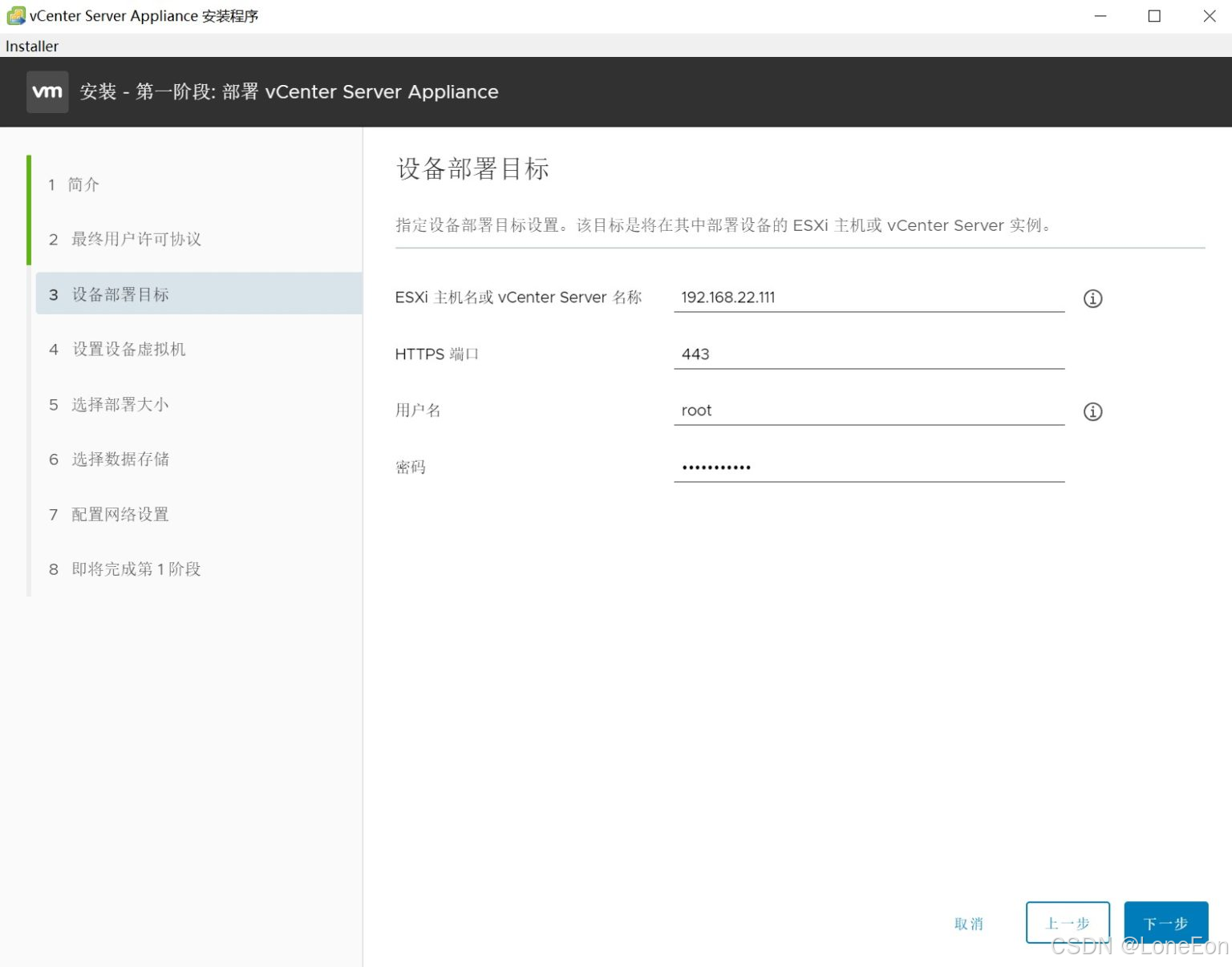Select step 7 配置网络设置
This screenshot has width=1232, height=967.
[x=119, y=514]
